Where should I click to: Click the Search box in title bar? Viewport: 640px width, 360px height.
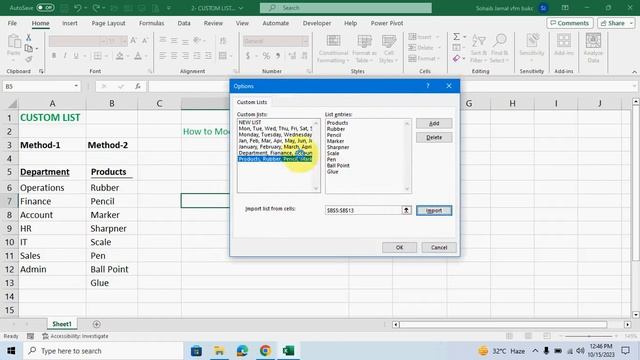[346, 8]
